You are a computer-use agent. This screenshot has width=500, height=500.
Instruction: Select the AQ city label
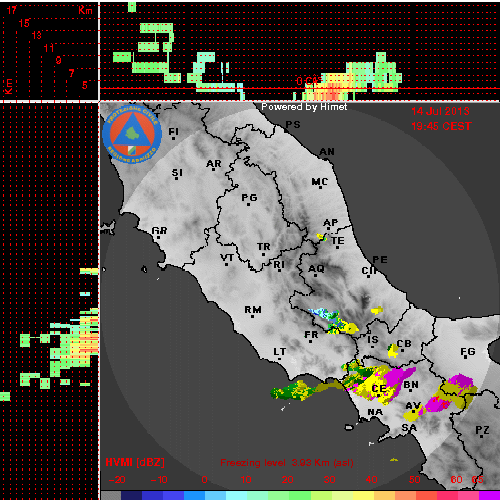coord(316,268)
